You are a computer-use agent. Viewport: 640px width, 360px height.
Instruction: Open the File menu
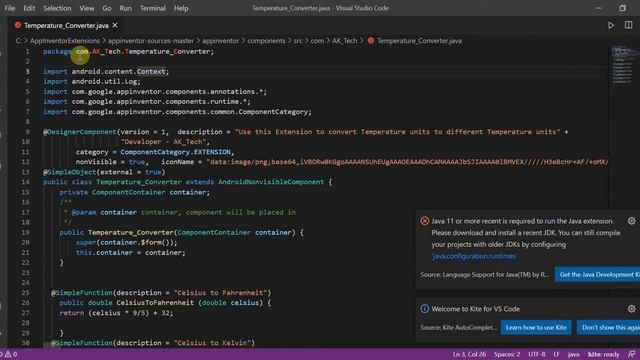point(10,8)
